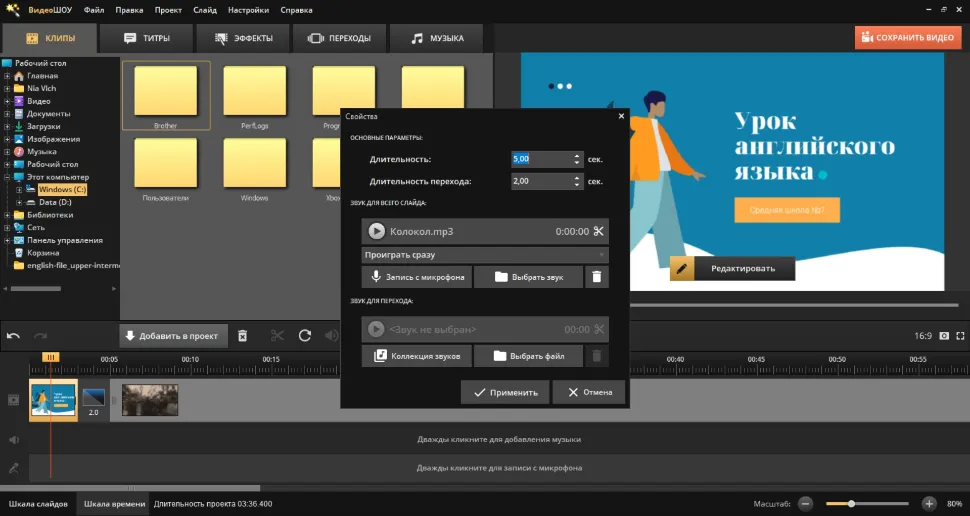Screen dimensions: 970x516
Task: Click the video track film icon
Action: click(x=14, y=400)
